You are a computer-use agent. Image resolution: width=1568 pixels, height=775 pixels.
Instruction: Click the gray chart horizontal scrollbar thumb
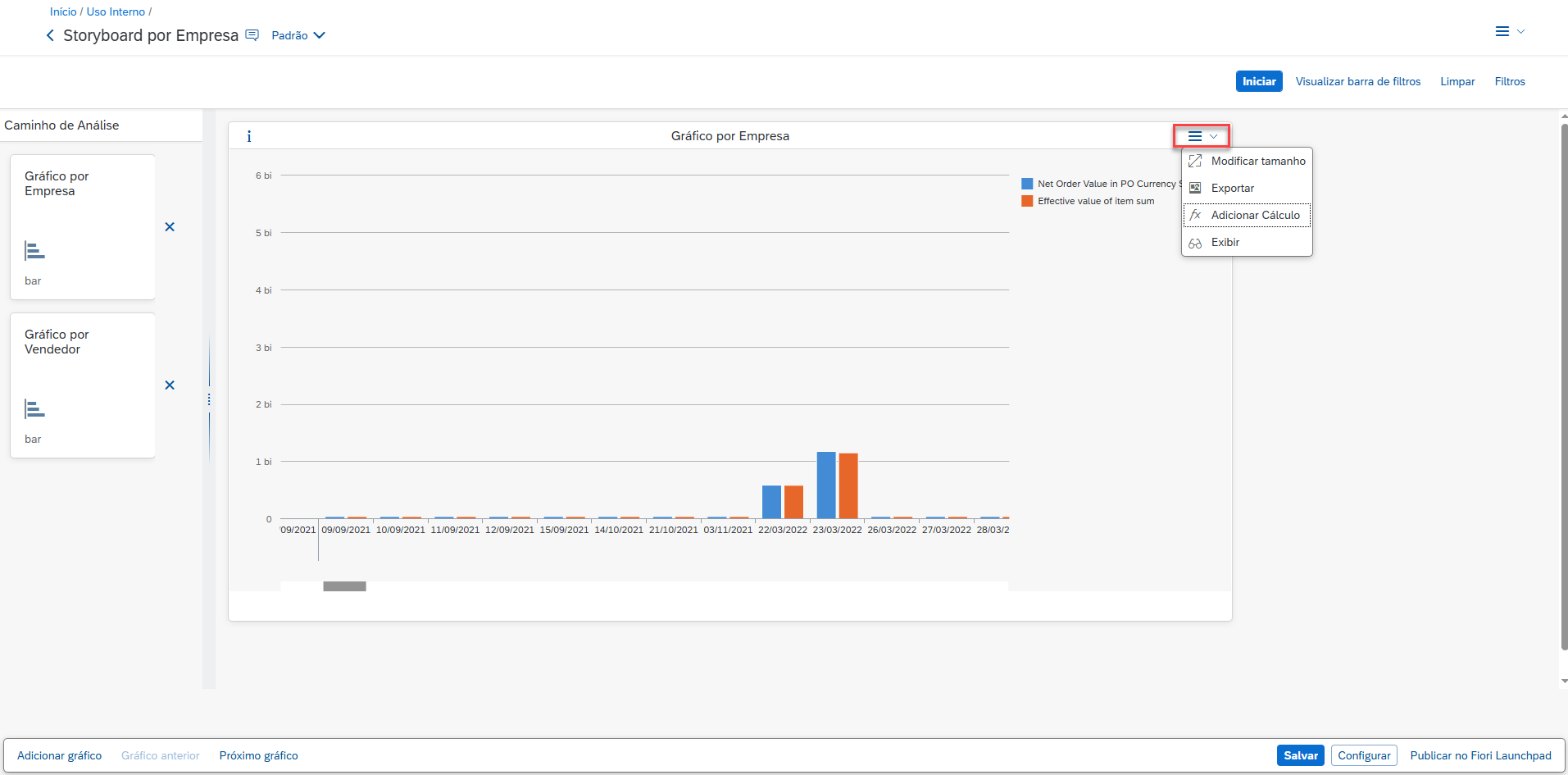click(344, 586)
